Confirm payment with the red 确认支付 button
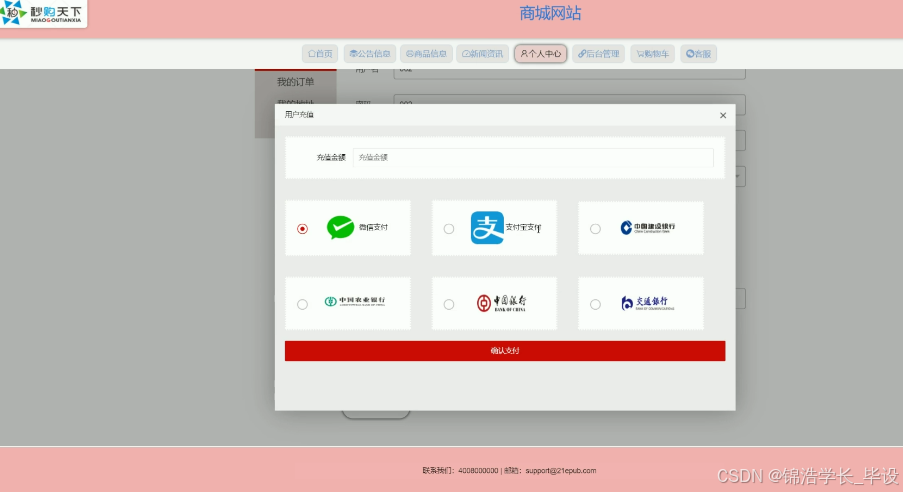This screenshot has width=903, height=492. coord(505,351)
